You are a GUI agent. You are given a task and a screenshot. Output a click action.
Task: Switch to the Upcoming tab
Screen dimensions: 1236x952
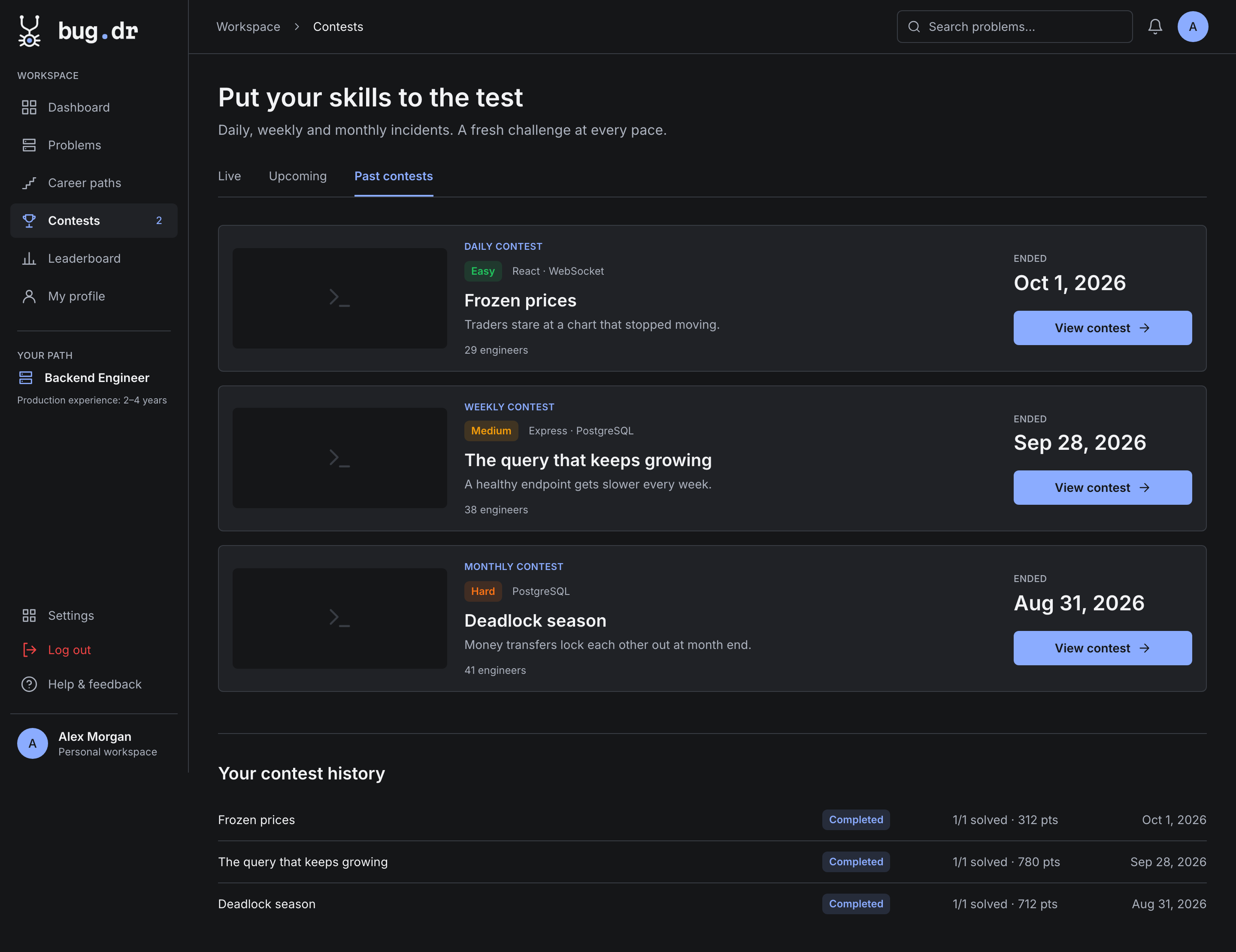(298, 176)
